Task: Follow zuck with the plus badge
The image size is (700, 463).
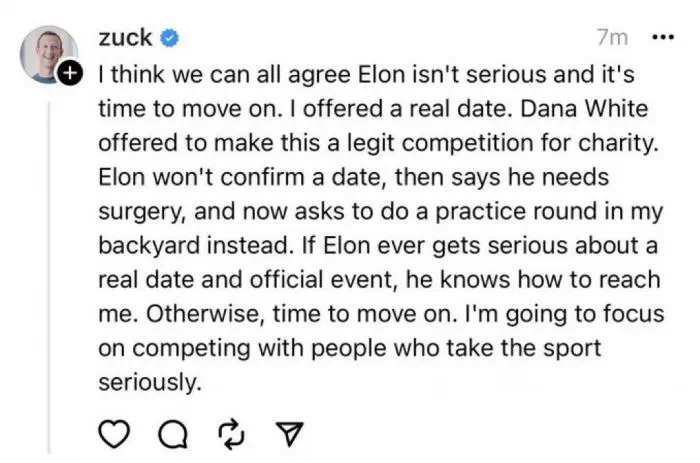Action: coord(70,73)
